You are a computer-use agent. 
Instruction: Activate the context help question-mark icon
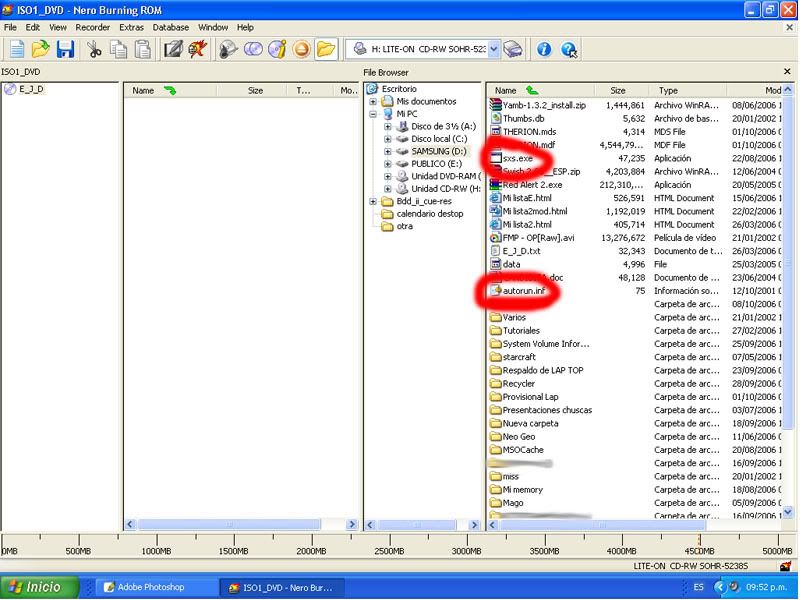click(x=568, y=49)
